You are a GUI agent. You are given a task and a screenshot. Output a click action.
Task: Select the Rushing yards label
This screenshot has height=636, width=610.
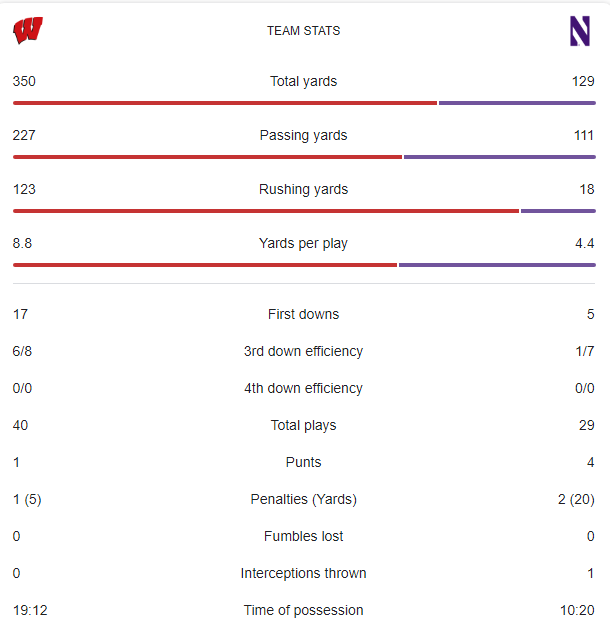tap(303, 189)
